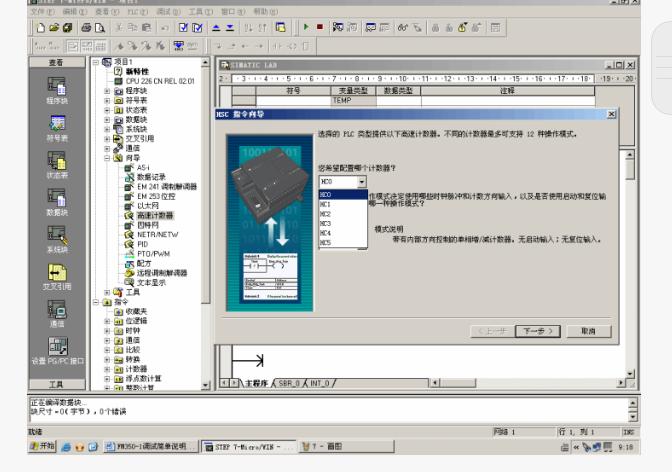672x472 pixels.
Task: Click the green Run PLC toolbar icon
Action: pos(305,29)
